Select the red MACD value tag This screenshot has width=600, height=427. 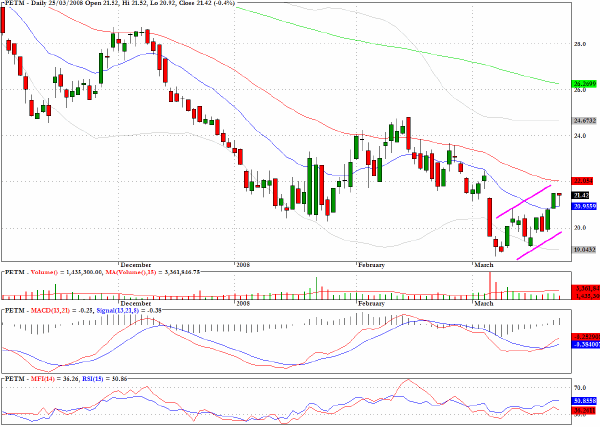tap(585, 337)
